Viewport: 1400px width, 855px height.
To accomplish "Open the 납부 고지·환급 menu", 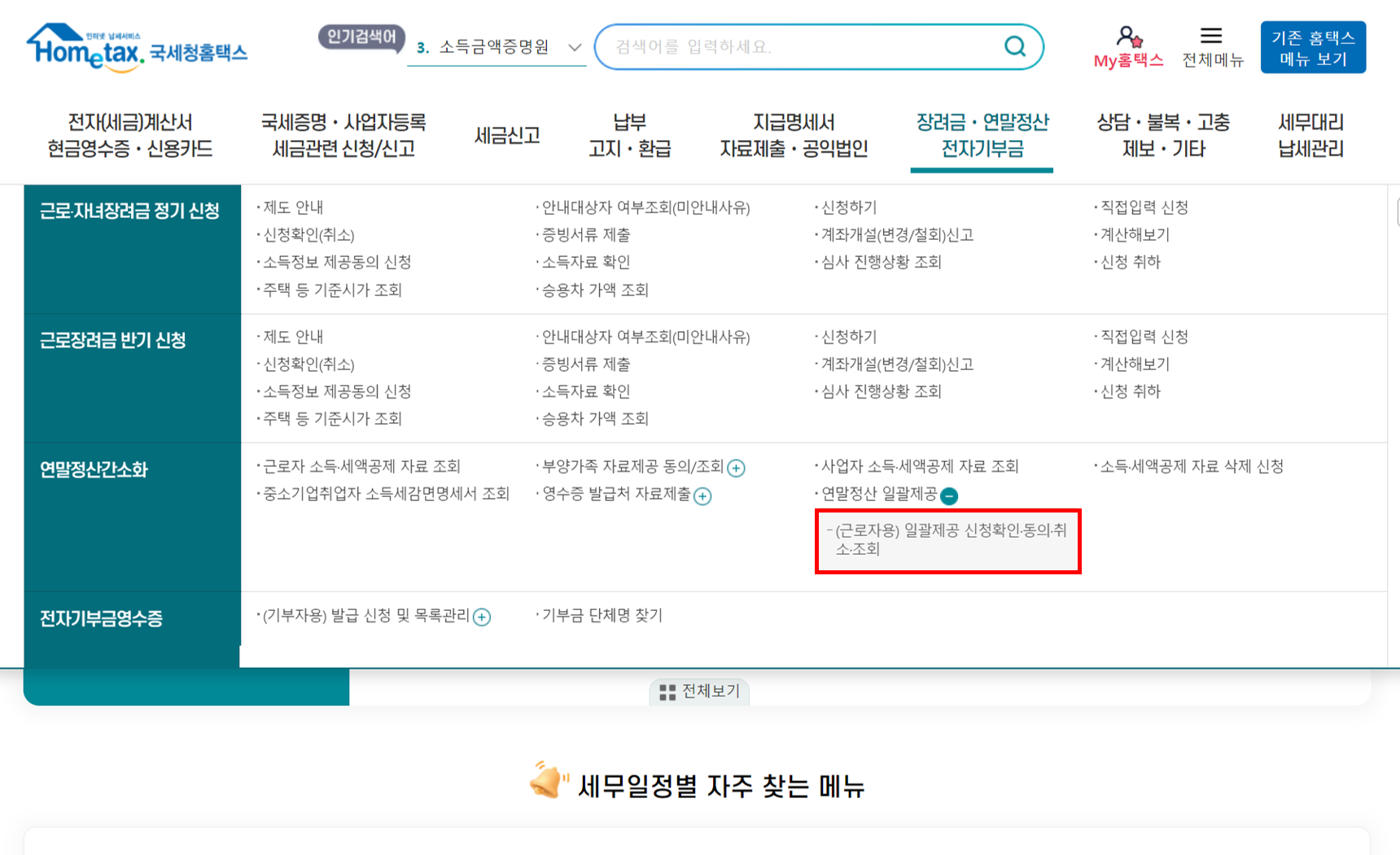I will (630, 135).
